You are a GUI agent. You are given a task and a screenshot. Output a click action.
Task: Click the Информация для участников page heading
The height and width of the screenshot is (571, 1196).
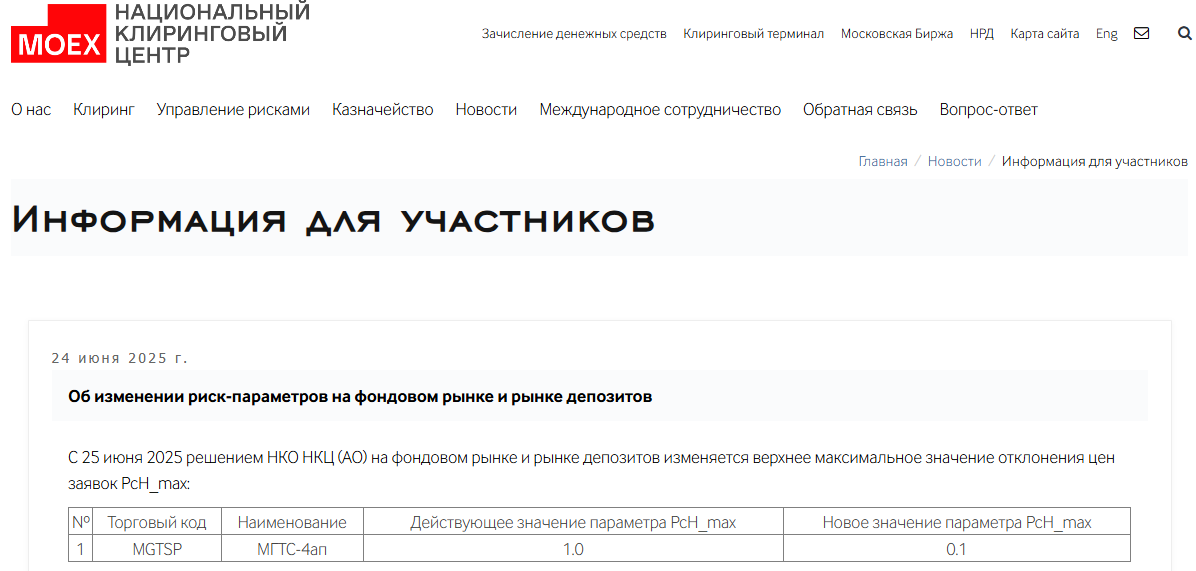(333, 220)
